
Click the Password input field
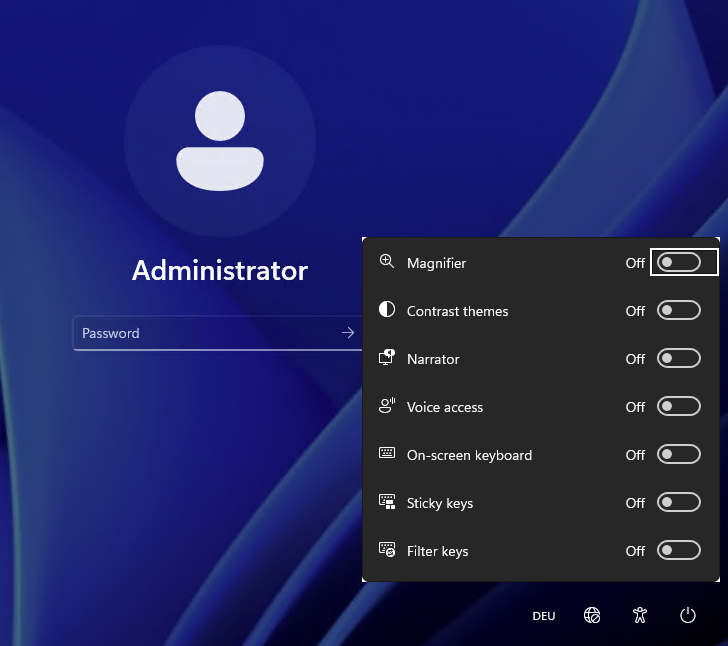(x=204, y=333)
